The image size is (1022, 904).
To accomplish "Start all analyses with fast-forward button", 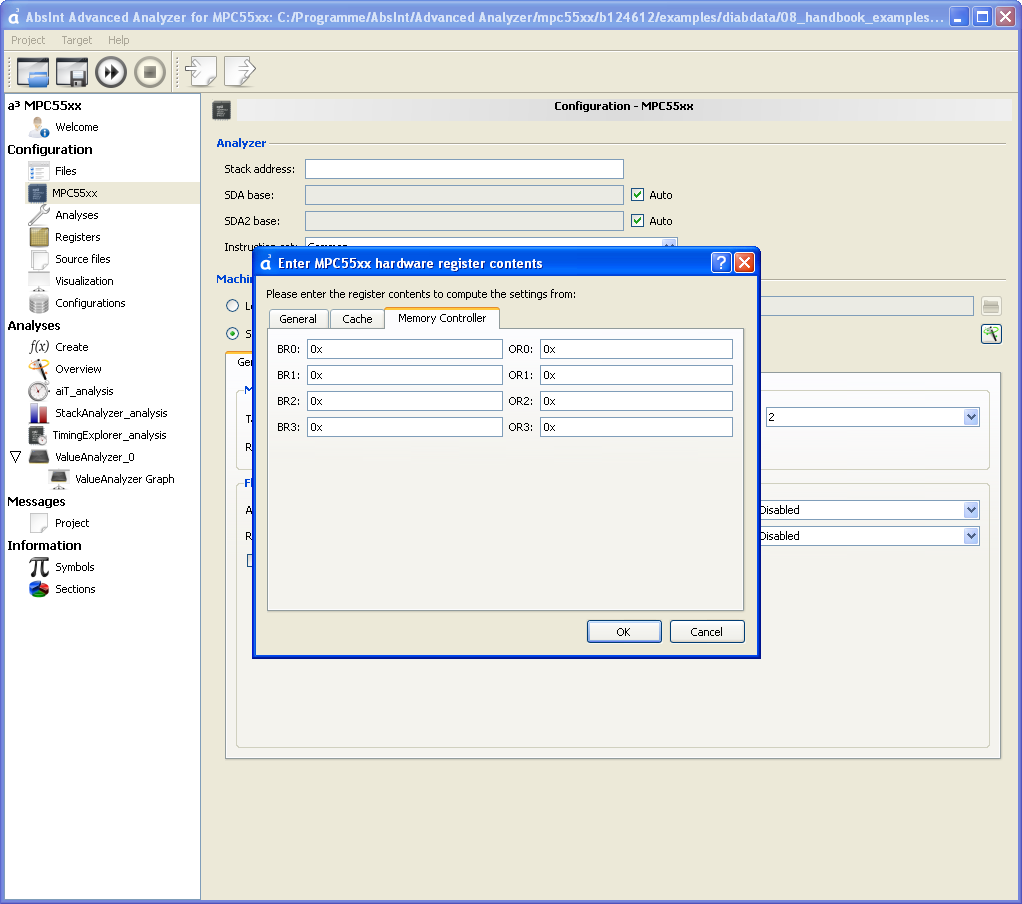I will tap(111, 72).
